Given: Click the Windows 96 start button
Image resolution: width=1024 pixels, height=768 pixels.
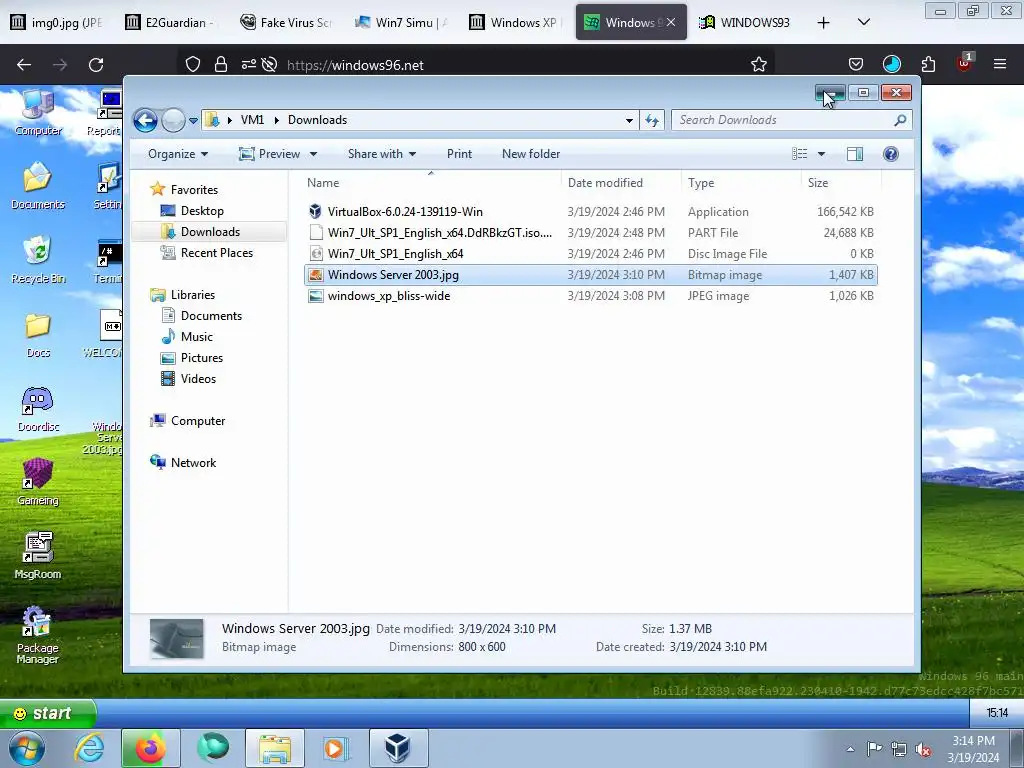Looking at the screenshot, I should 48,713.
